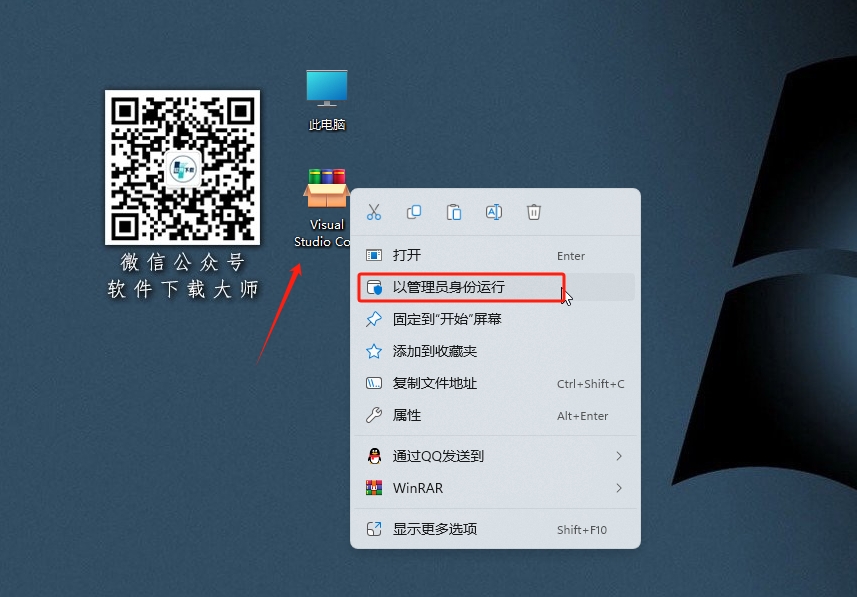Image resolution: width=857 pixels, height=597 pixels.
Task: Click the Rename icon in context menu
Action: pyautogui.click(x=494, y=212)
